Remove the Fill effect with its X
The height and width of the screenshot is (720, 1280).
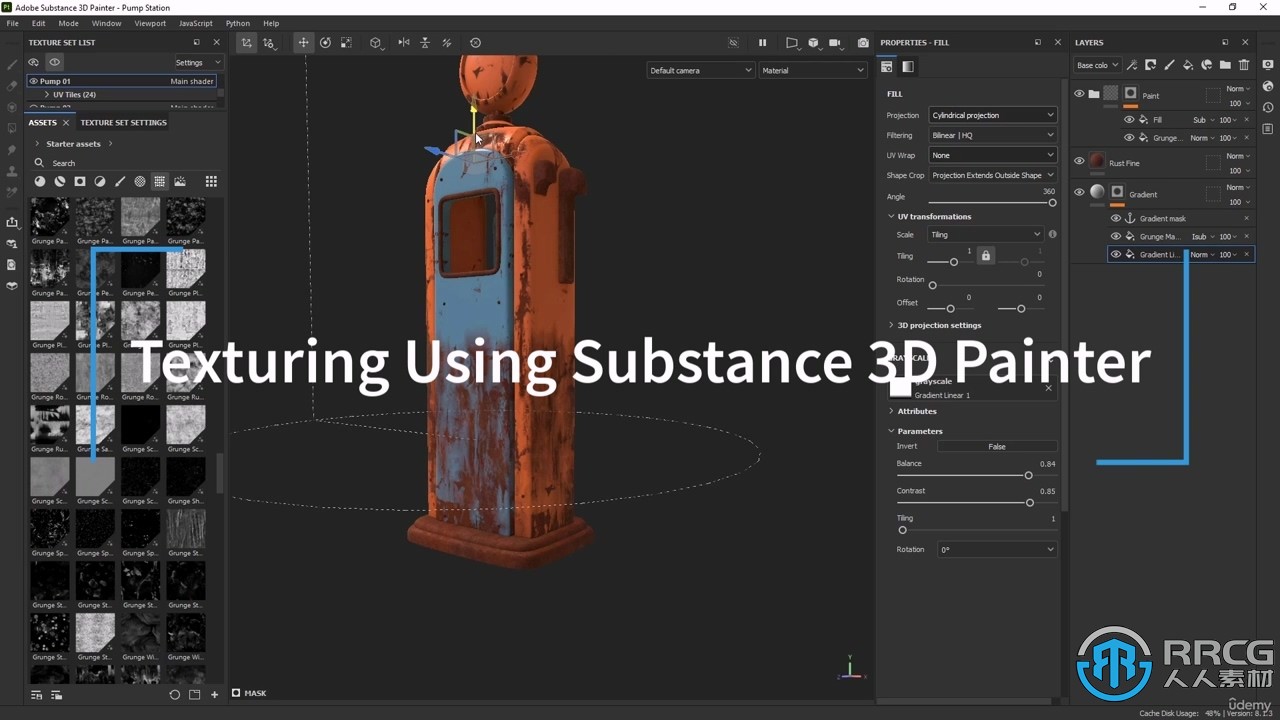(x=1246, y=119)
